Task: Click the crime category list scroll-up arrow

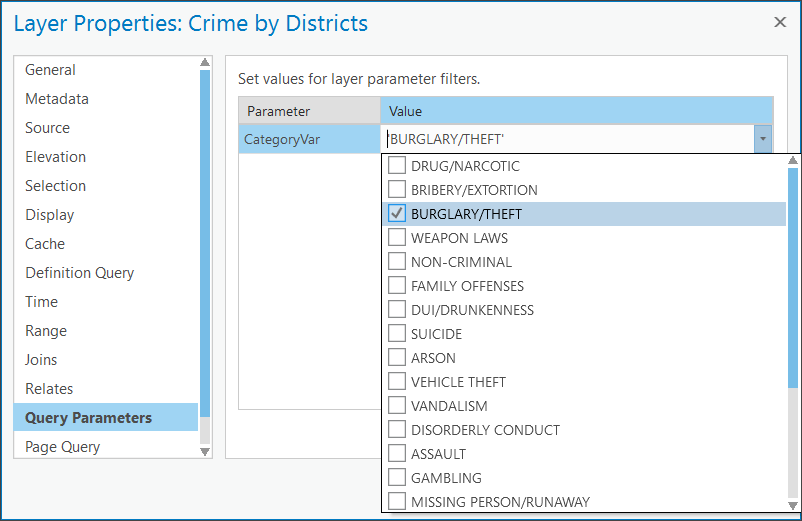Action: (793, 161)
